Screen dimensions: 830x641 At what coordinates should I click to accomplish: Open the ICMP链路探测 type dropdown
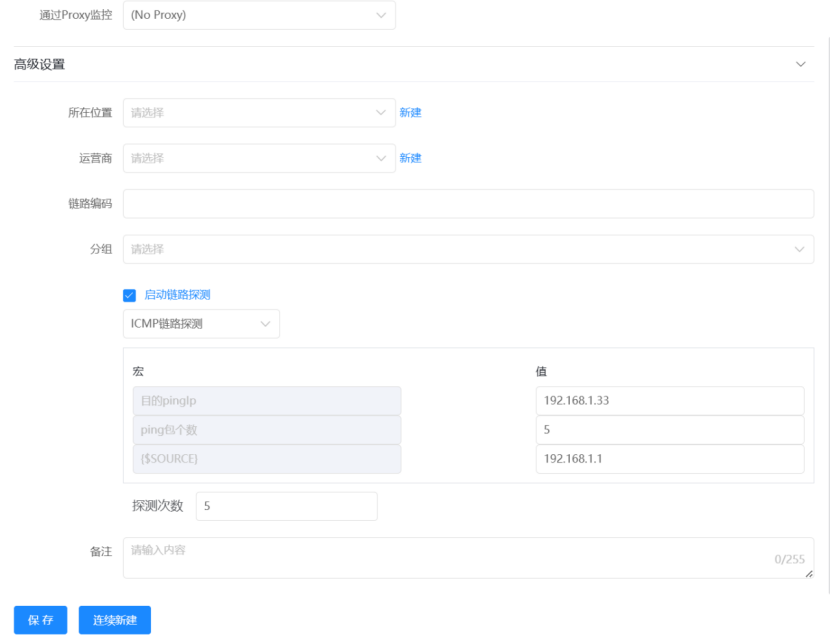(201, 324)
